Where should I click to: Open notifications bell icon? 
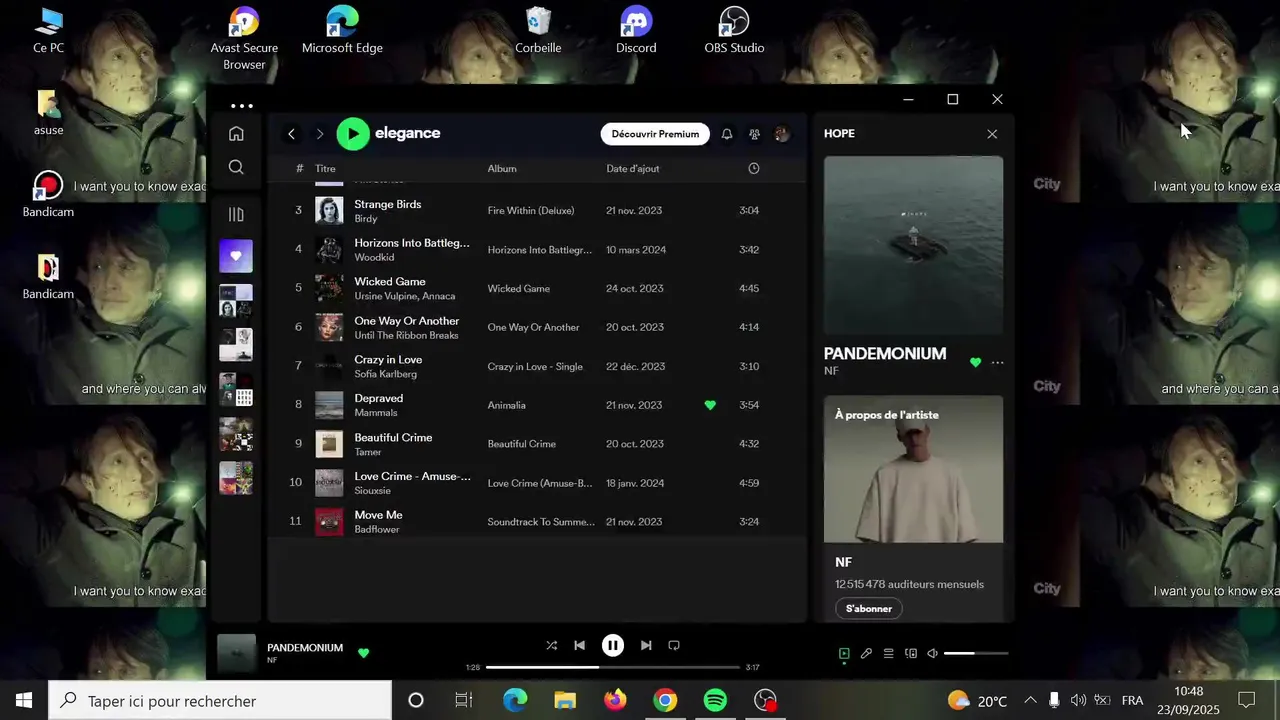[727, 134]
